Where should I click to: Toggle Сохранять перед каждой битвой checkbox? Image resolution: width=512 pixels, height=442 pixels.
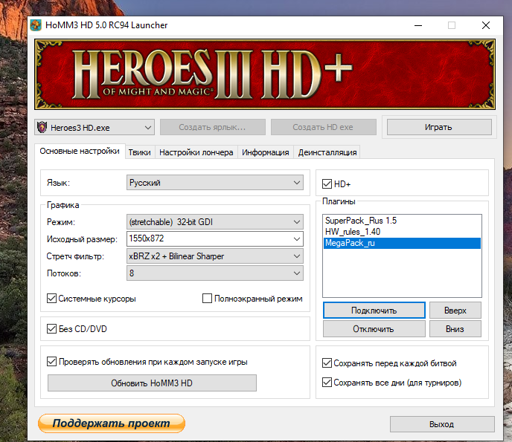pos(327,363)
